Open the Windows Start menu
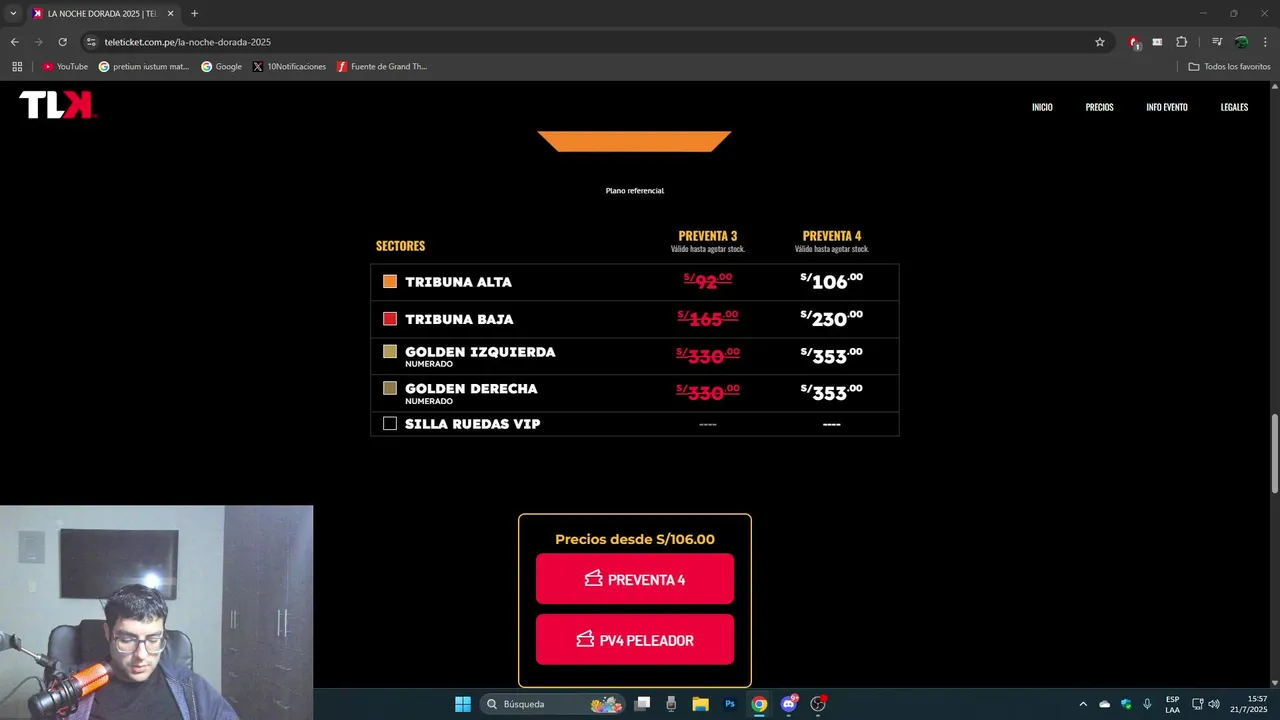The image size is (1280, 720). (462, 704)
